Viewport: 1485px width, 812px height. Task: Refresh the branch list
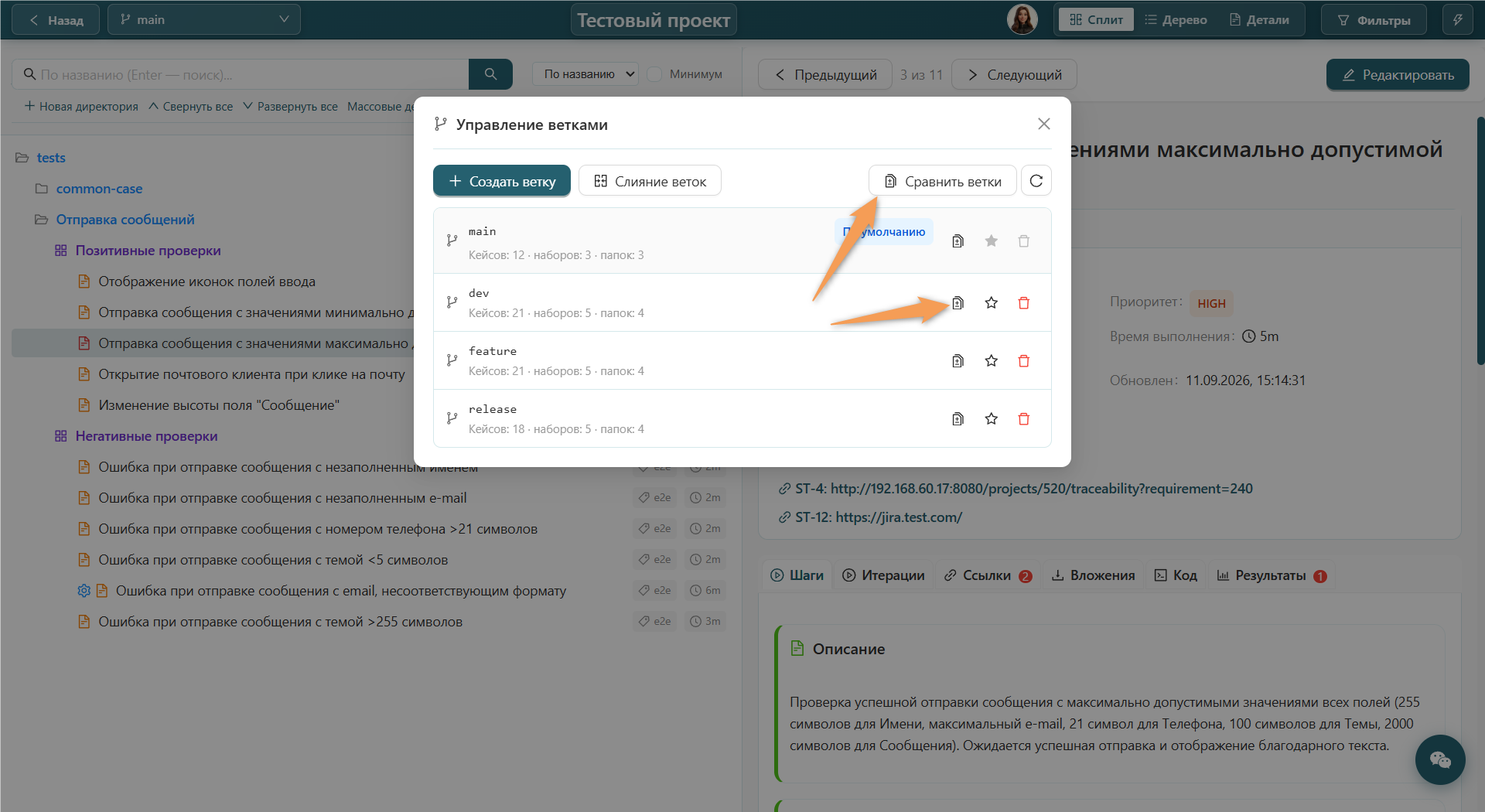point(1036,181)
